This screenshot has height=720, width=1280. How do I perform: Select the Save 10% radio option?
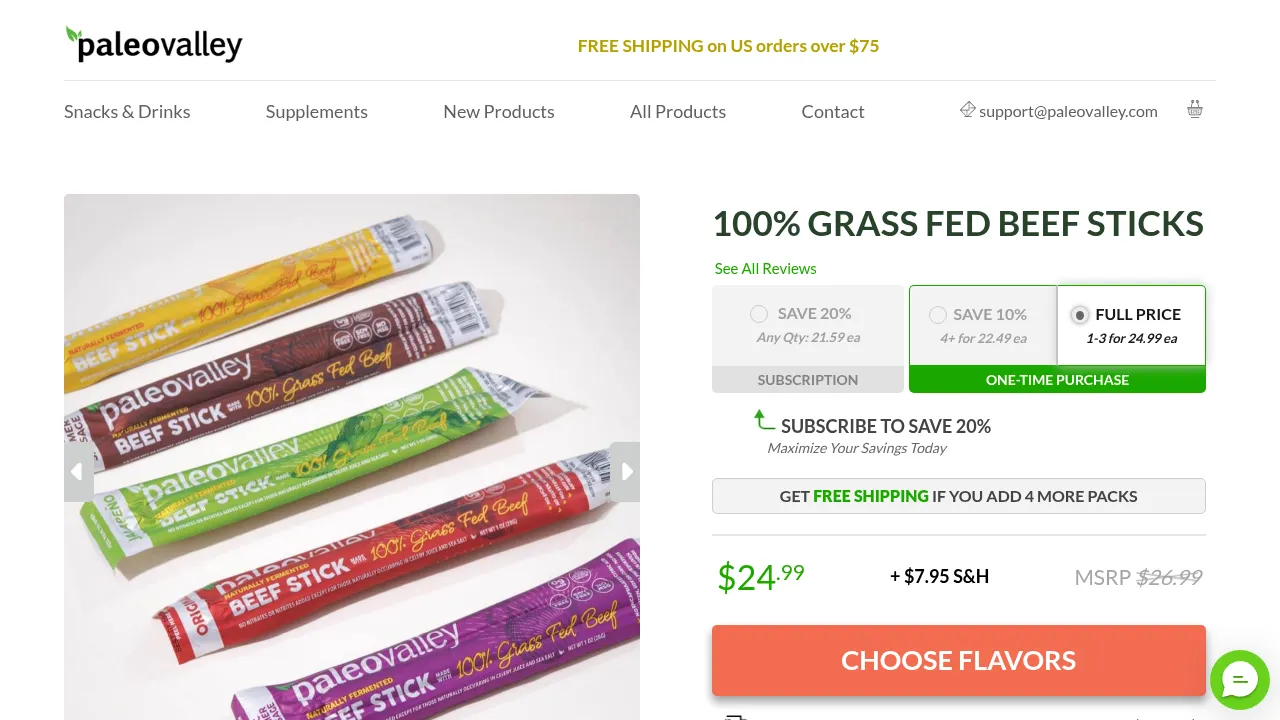(937, 315)
